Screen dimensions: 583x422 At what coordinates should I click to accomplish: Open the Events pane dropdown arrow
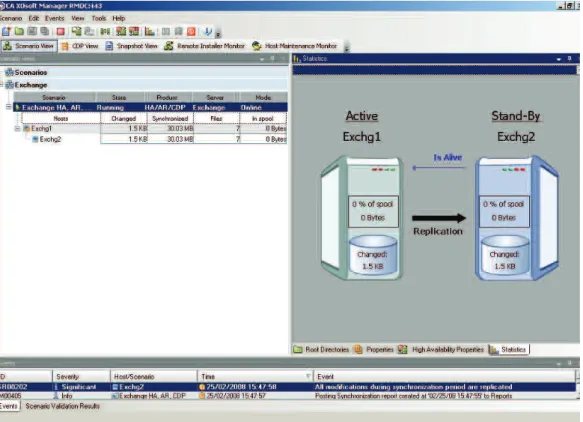558,363
